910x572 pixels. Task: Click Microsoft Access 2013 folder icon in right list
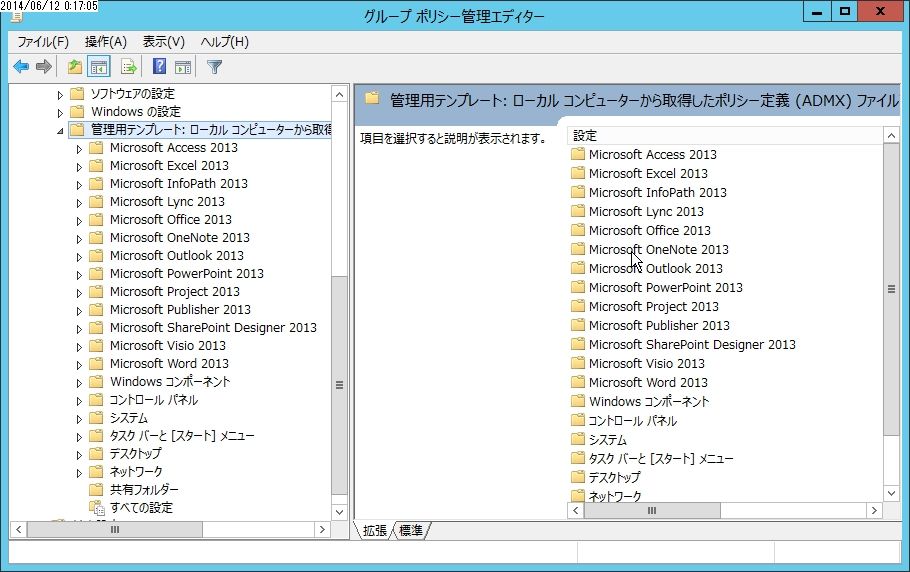(577, 154)
